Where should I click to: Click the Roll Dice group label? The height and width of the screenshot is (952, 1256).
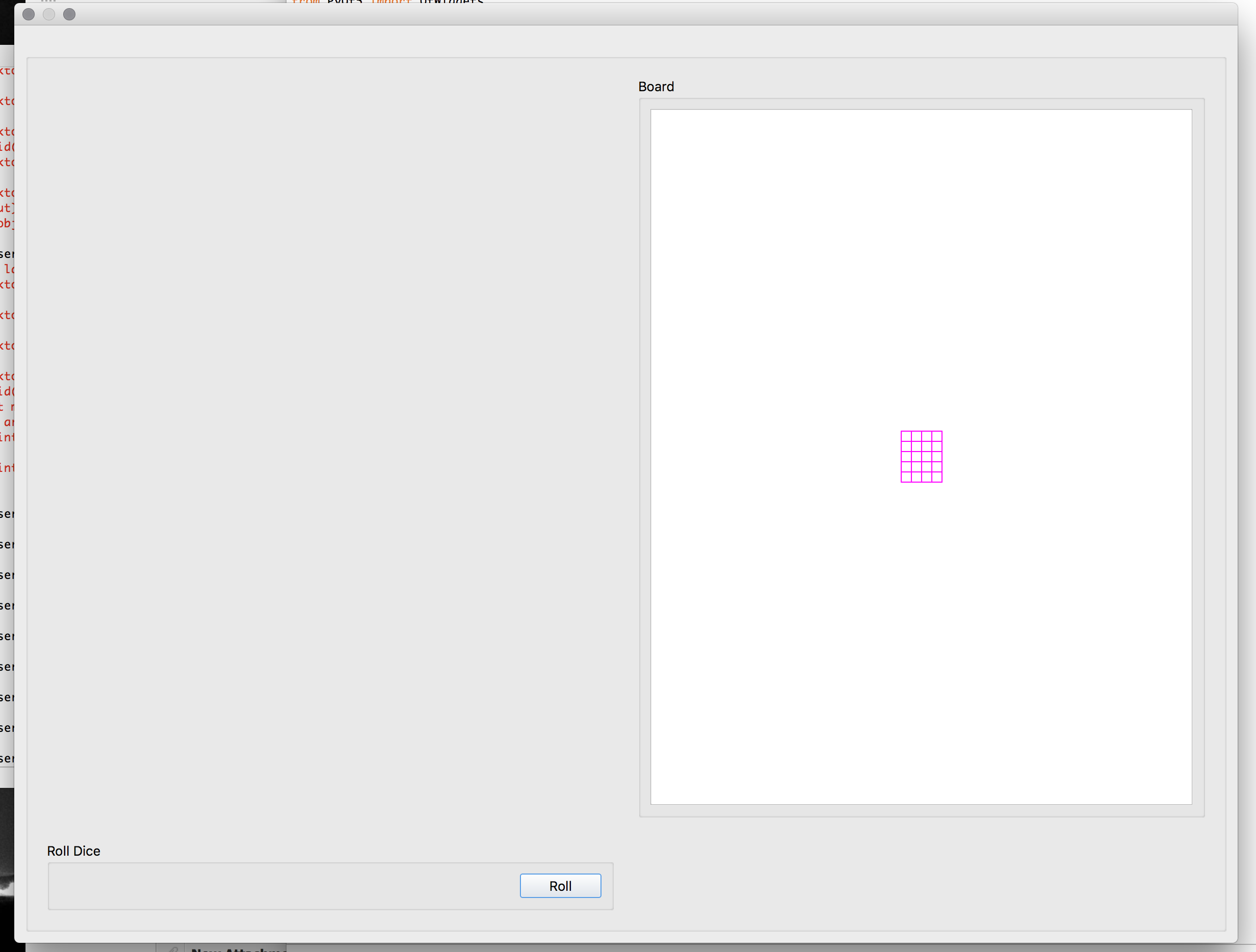coord(73,851)
